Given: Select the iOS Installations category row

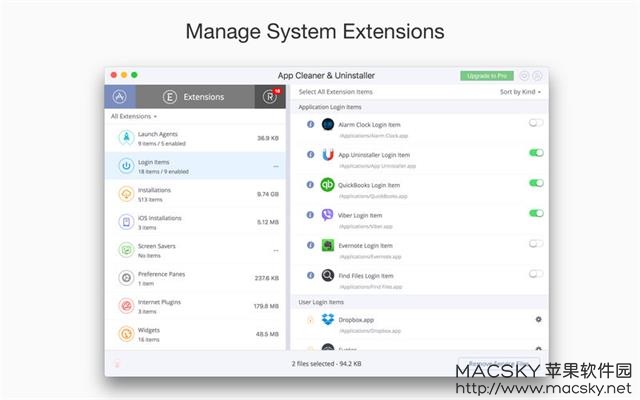Looking at the screenshot, I should [195, 222].
